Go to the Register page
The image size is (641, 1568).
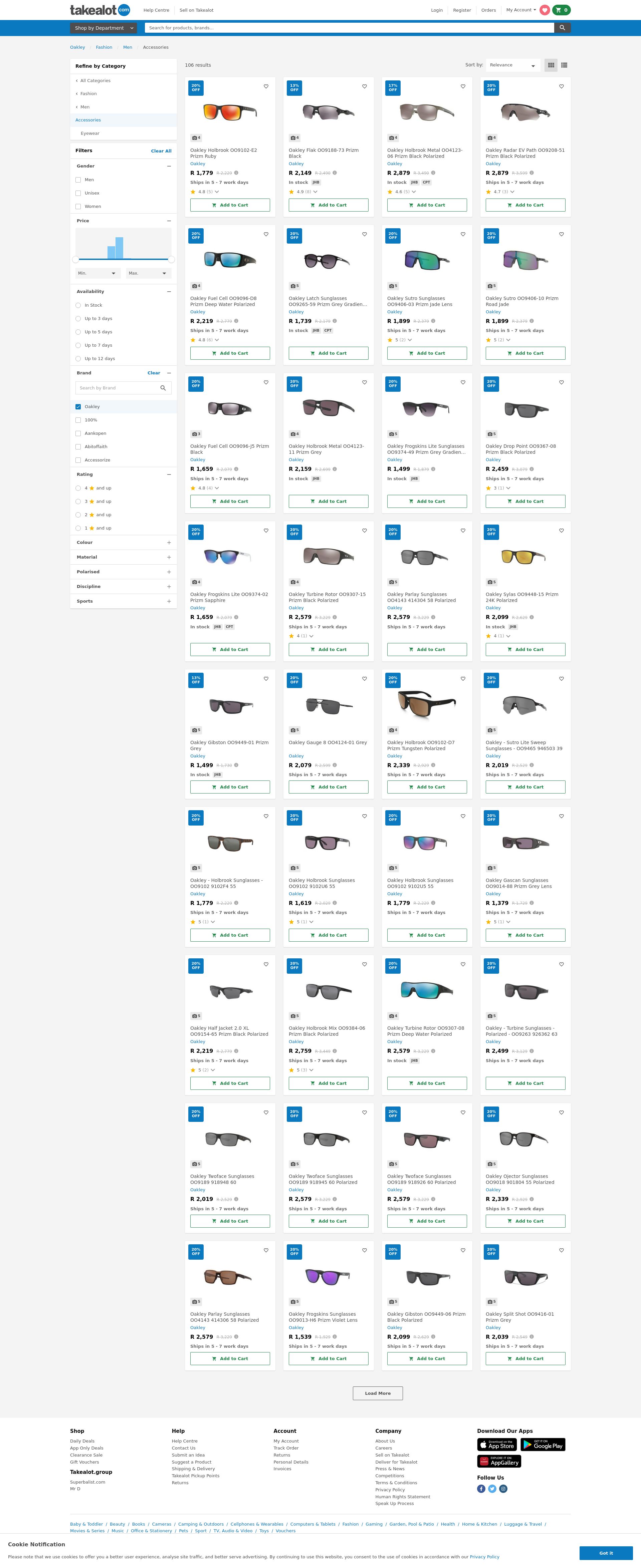pos(462,10)
